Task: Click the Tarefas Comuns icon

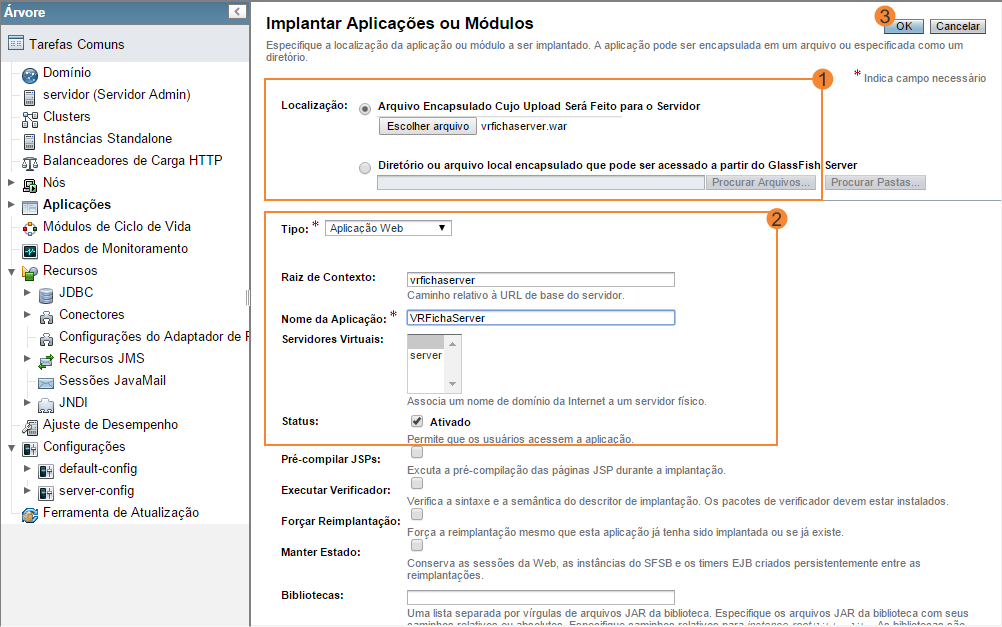Action: (x=16, y=43)
